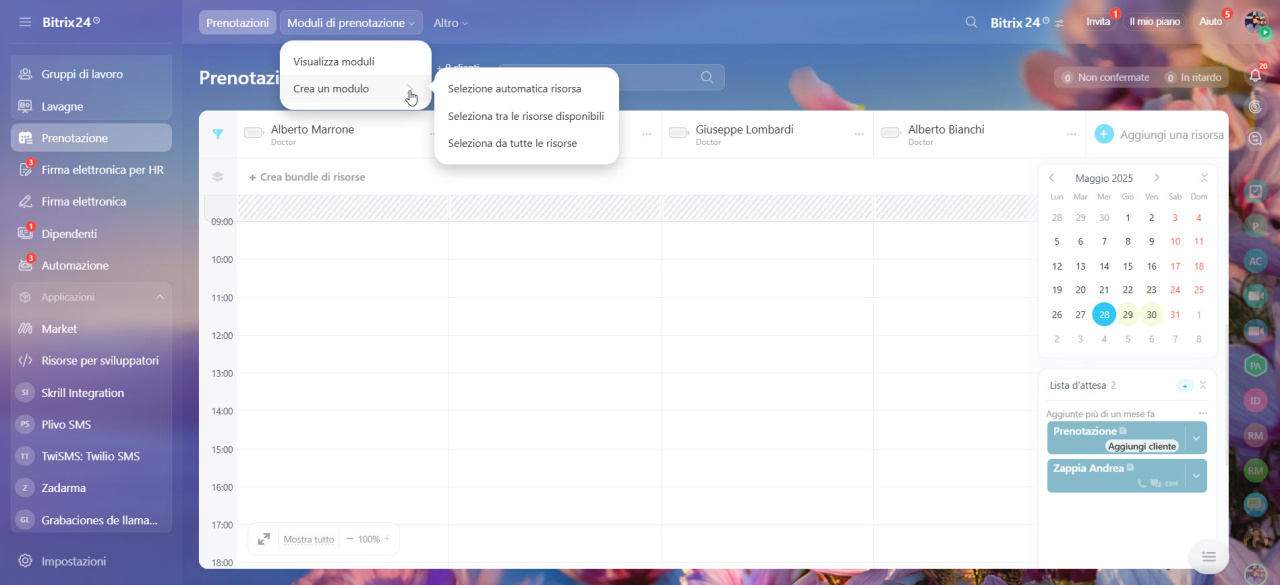This screenshot has height=585, width=1280.
Task: Toggle fullscreen expand icon in calendar
Action: coord(264,539)
